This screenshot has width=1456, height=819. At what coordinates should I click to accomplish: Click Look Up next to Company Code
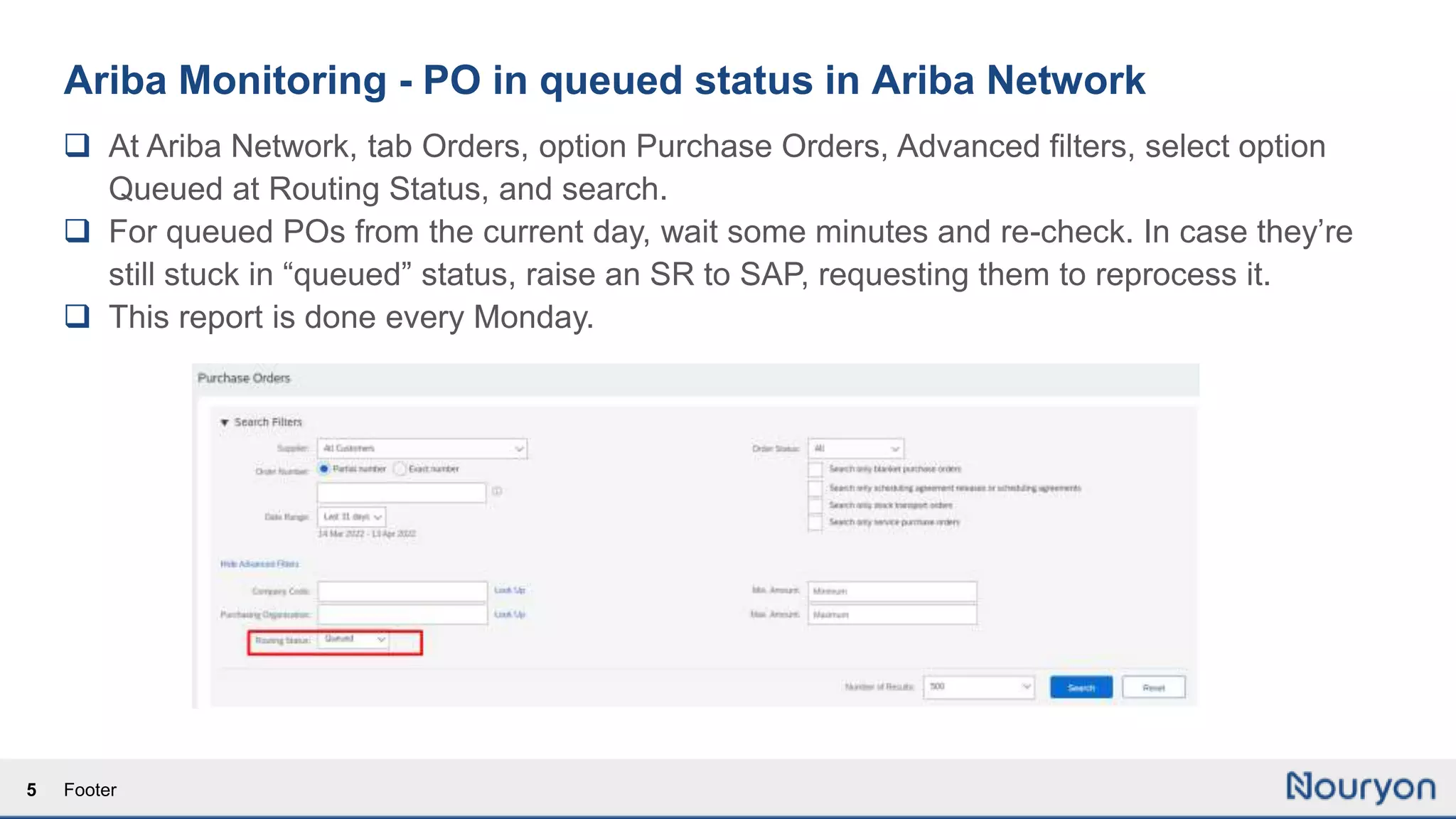pyautogui.click(x=509, y=591)
